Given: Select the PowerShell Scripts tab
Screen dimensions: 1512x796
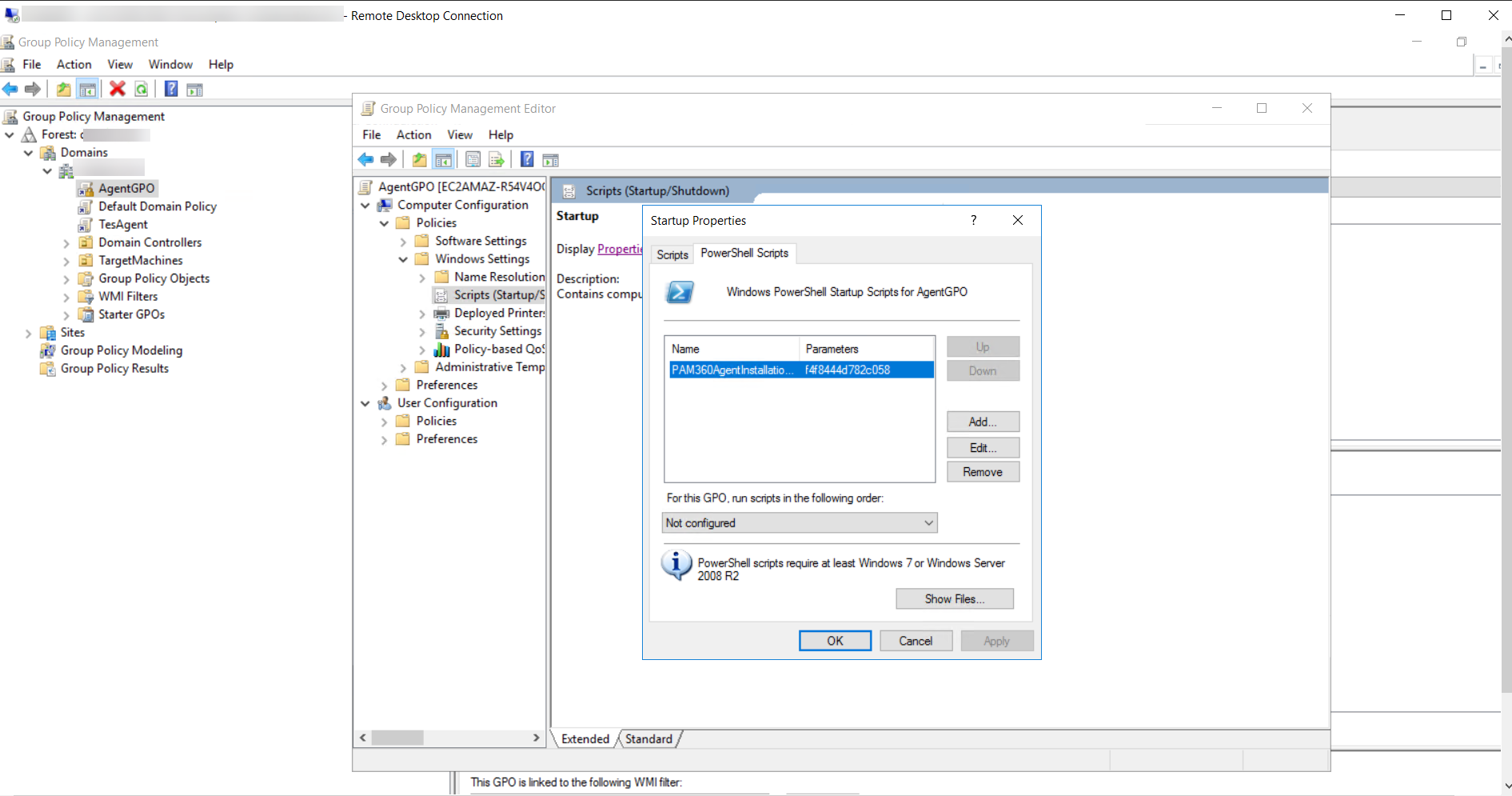Looking at the screenshot, I should click(x=744, y=253).
